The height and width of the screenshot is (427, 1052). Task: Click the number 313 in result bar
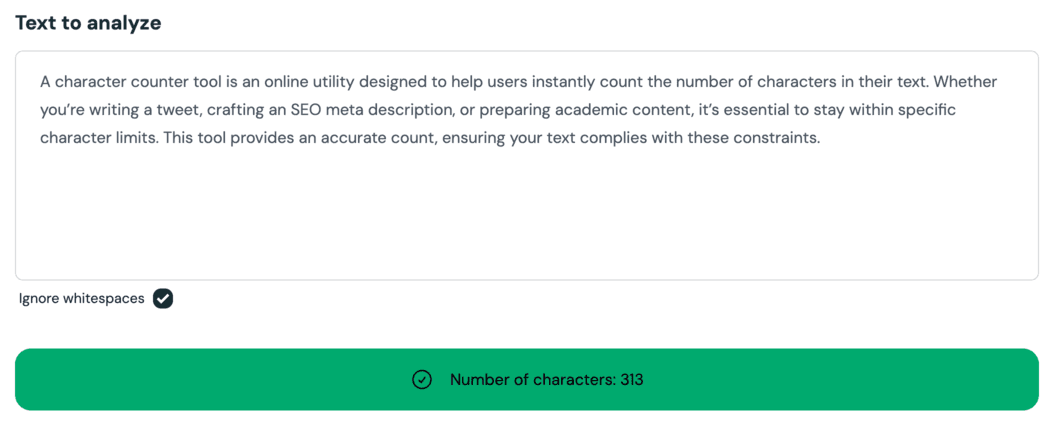pos(632,380)
